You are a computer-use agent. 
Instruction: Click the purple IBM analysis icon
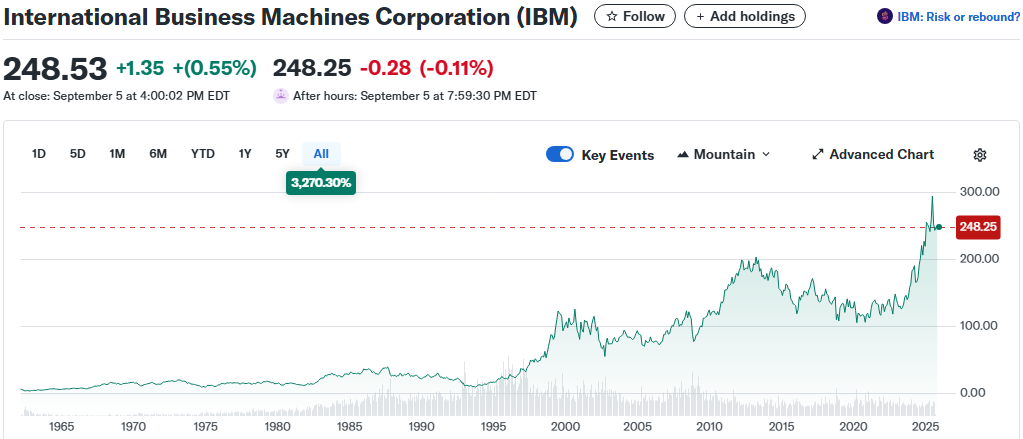(884, 16)
